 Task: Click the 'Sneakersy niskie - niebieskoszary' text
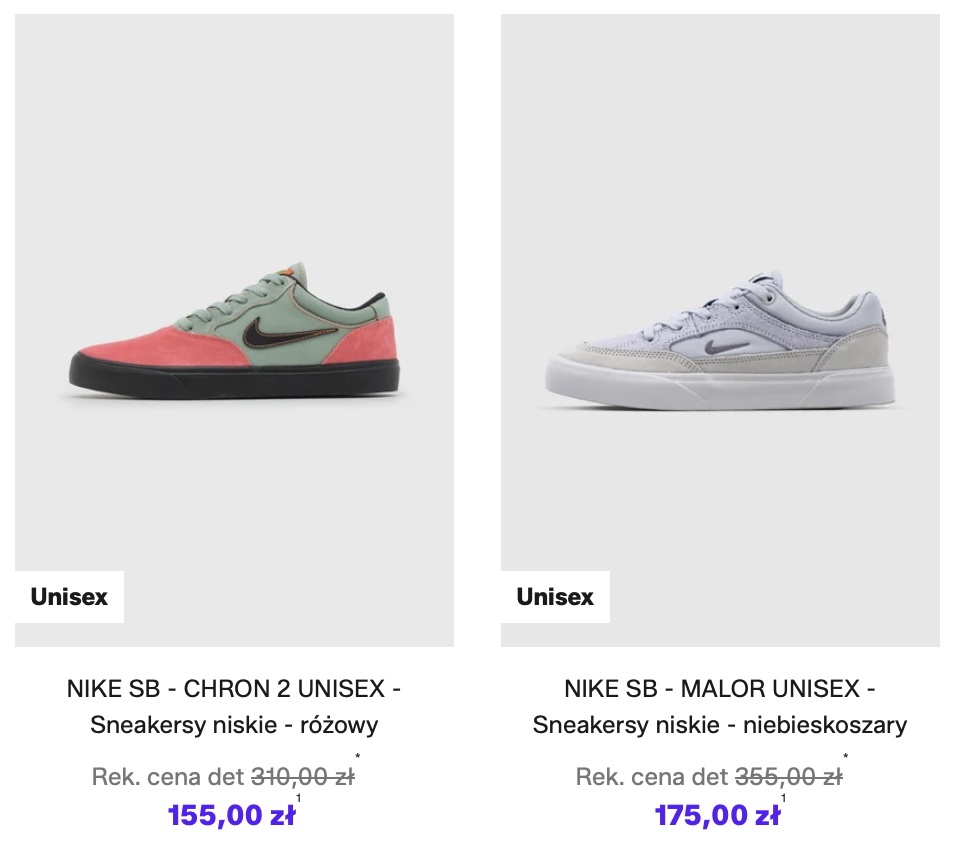point(720,725)
